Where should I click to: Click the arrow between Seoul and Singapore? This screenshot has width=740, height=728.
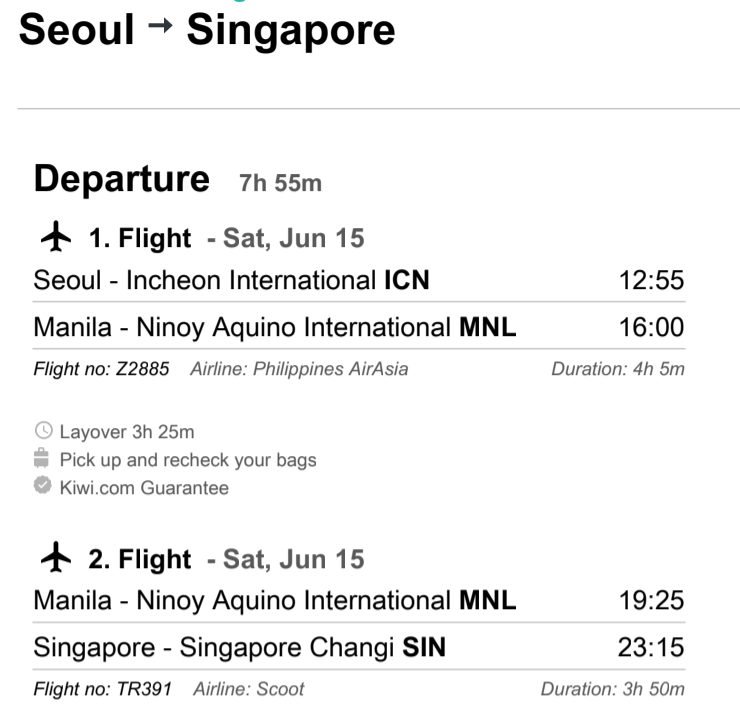point(160,25)
